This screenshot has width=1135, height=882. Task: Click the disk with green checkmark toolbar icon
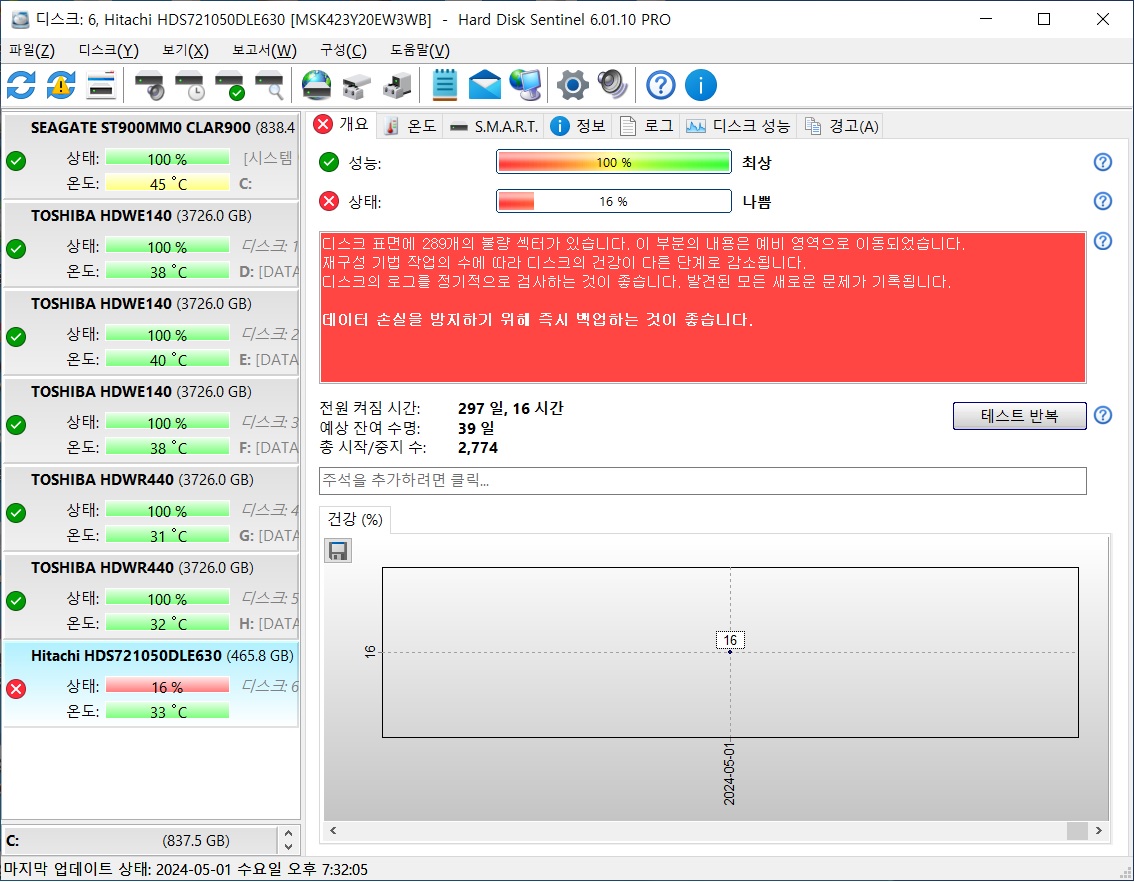(x=229, y=85)
